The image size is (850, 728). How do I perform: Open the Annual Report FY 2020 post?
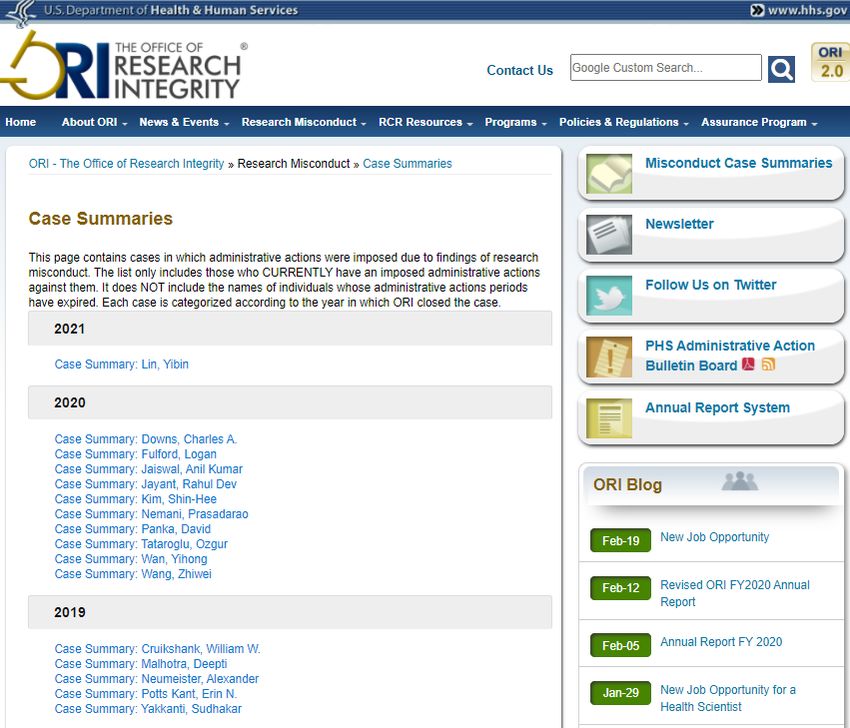(x=721, y=642)
